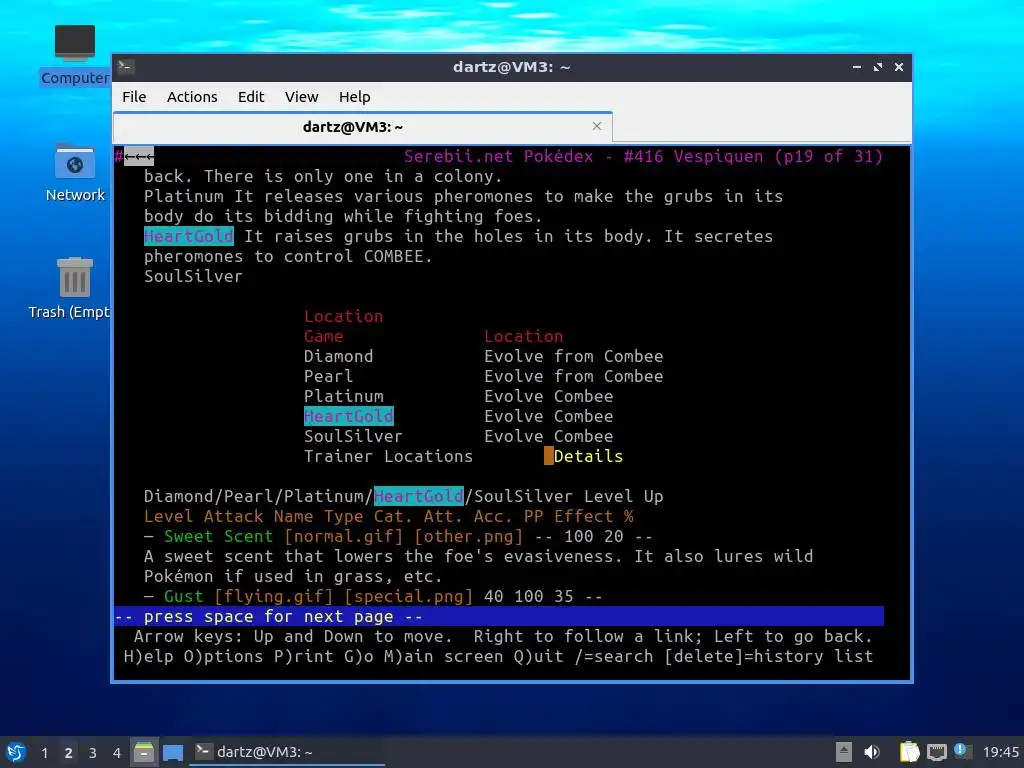Open the application menu launcher in taskbar
This screenshot has height=768, width=1024.
tap(16, 752)
